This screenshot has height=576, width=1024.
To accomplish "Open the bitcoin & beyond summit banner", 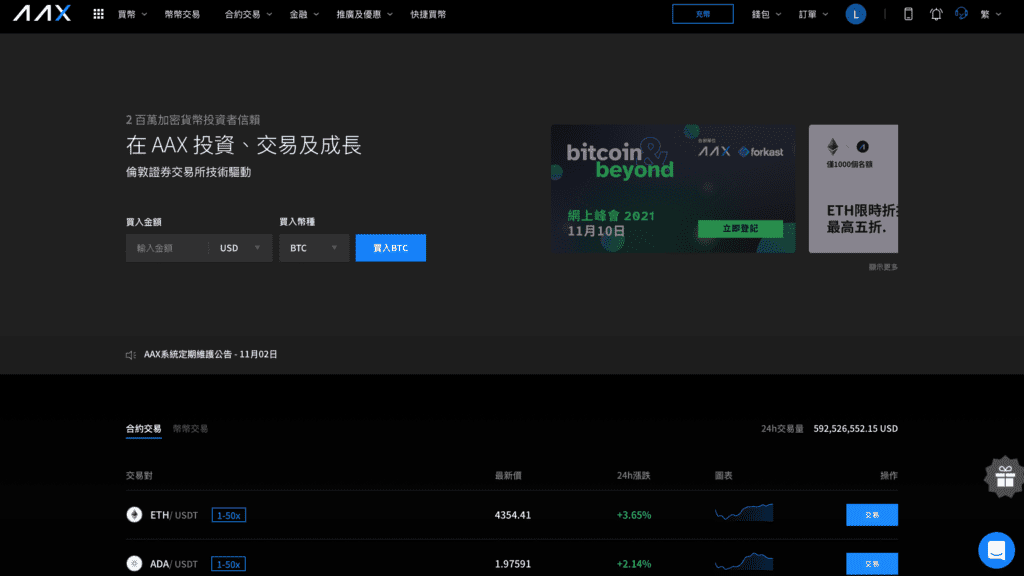I will [673, 189].
